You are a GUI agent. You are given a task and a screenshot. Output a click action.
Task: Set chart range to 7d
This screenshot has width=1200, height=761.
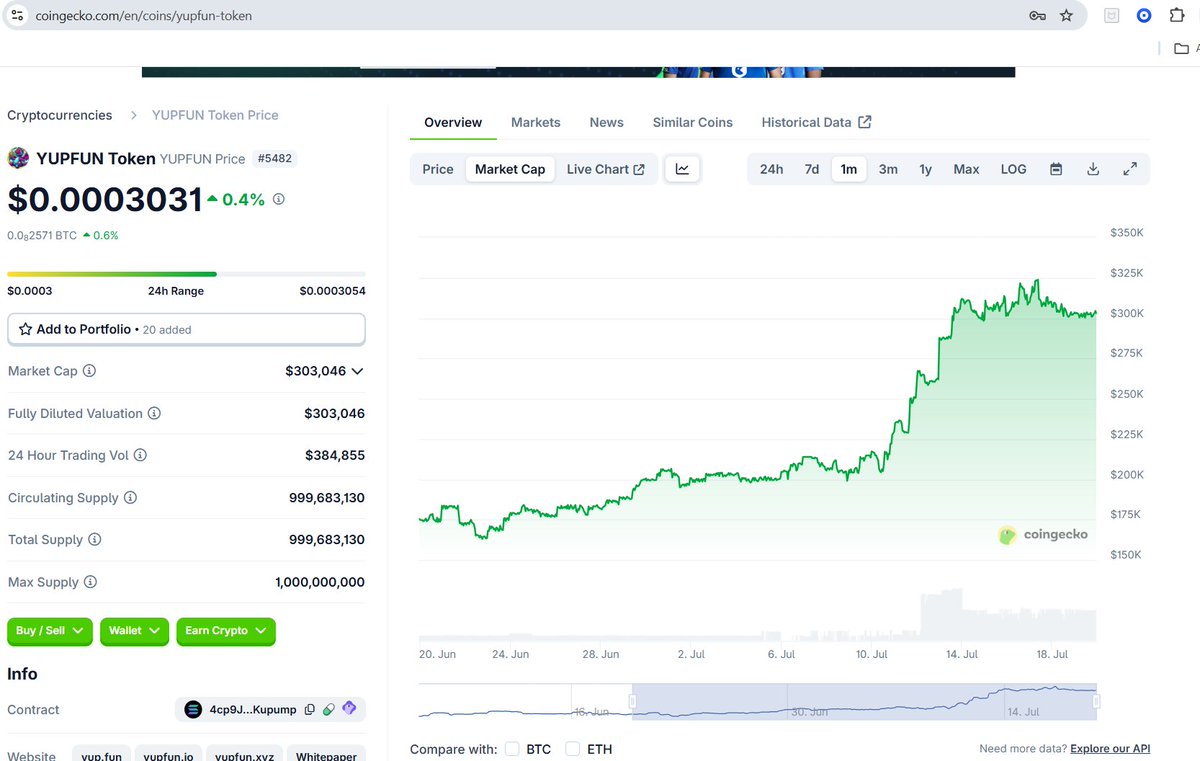pyautogui.click(x=812, y=169)
